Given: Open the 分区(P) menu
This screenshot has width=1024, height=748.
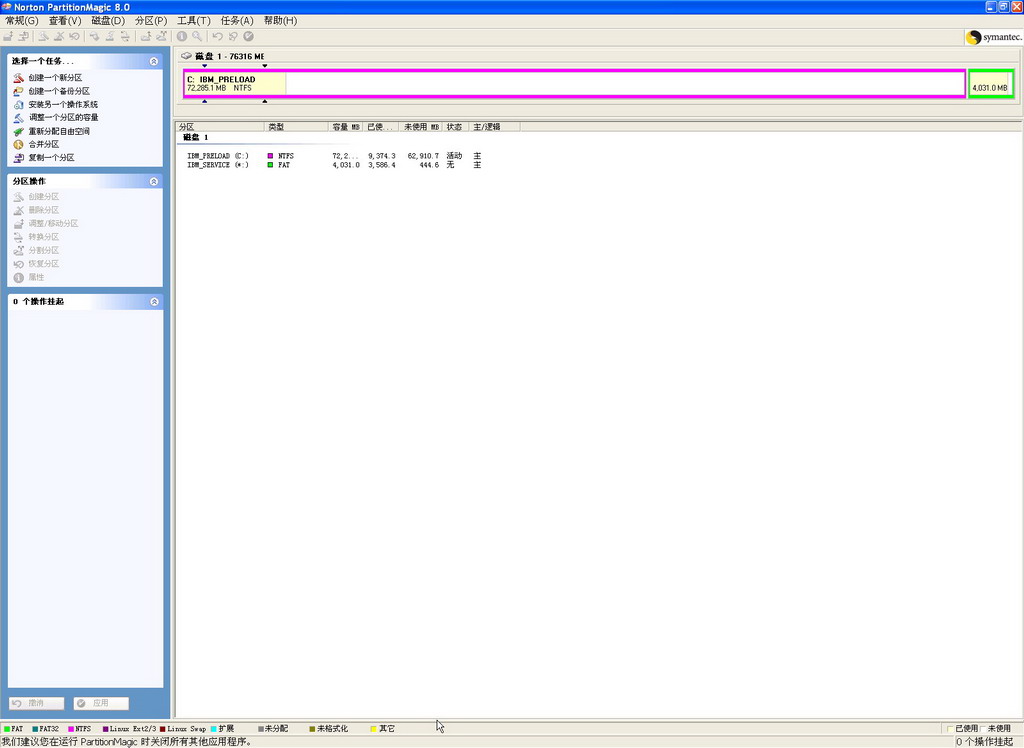Looking at the screenshot, I should 151,21.
